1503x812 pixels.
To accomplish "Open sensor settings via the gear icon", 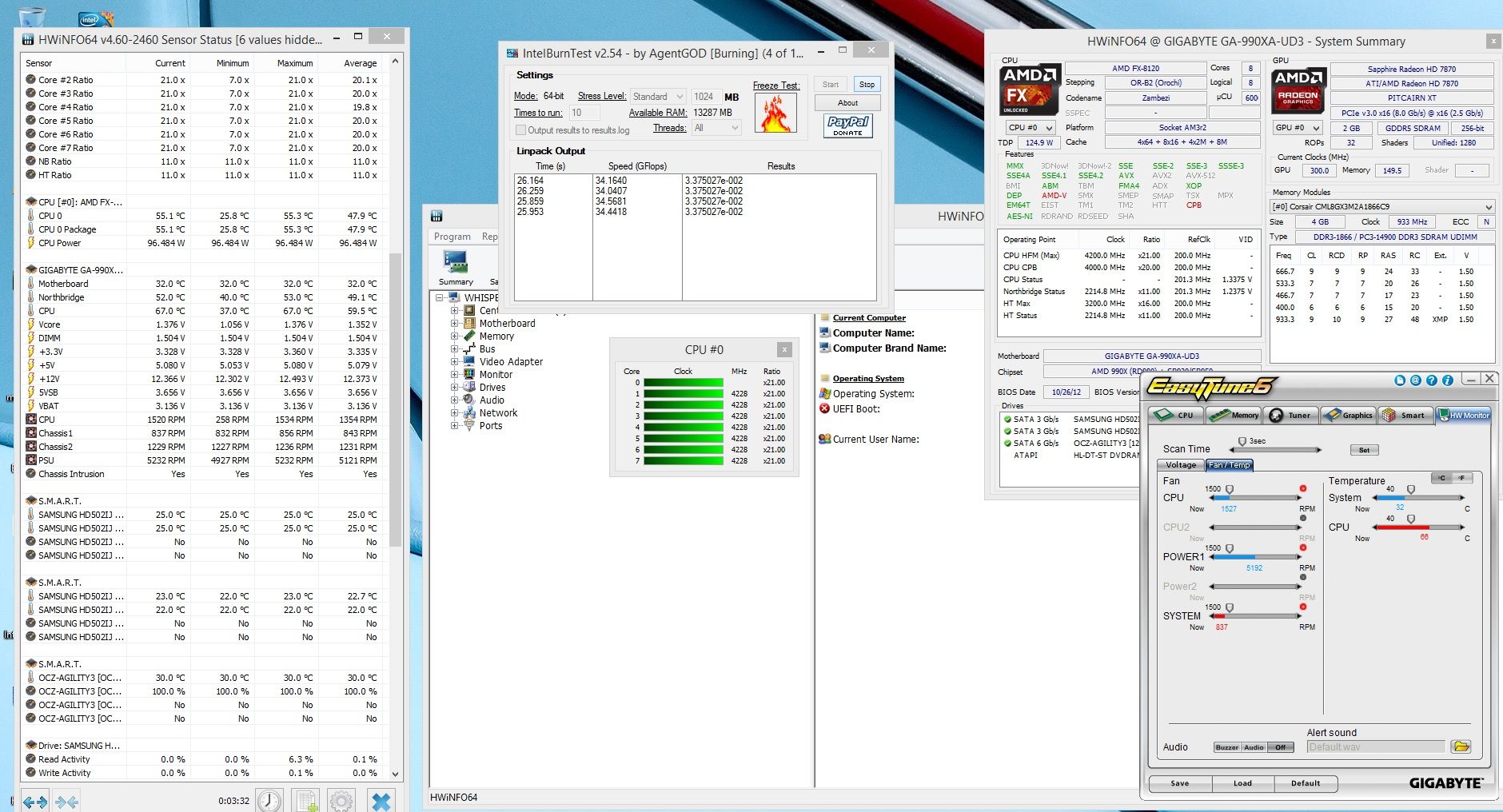I will 341,800.
